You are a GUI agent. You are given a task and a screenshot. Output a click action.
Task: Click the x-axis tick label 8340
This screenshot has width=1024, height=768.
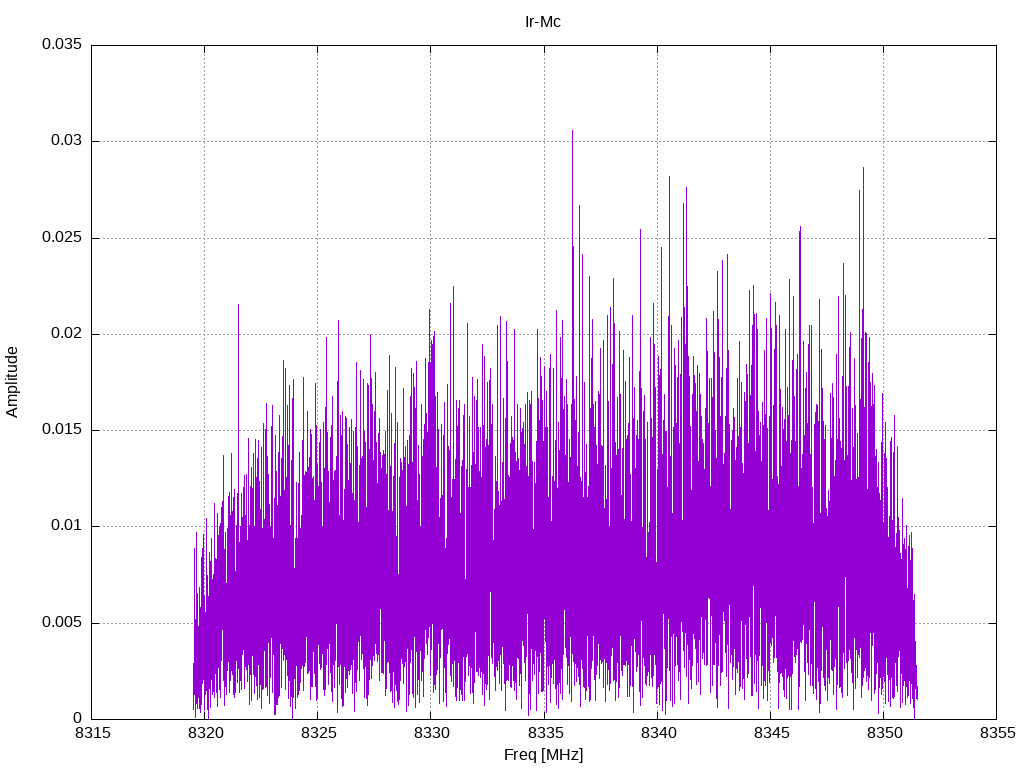[x=658, y=733]
